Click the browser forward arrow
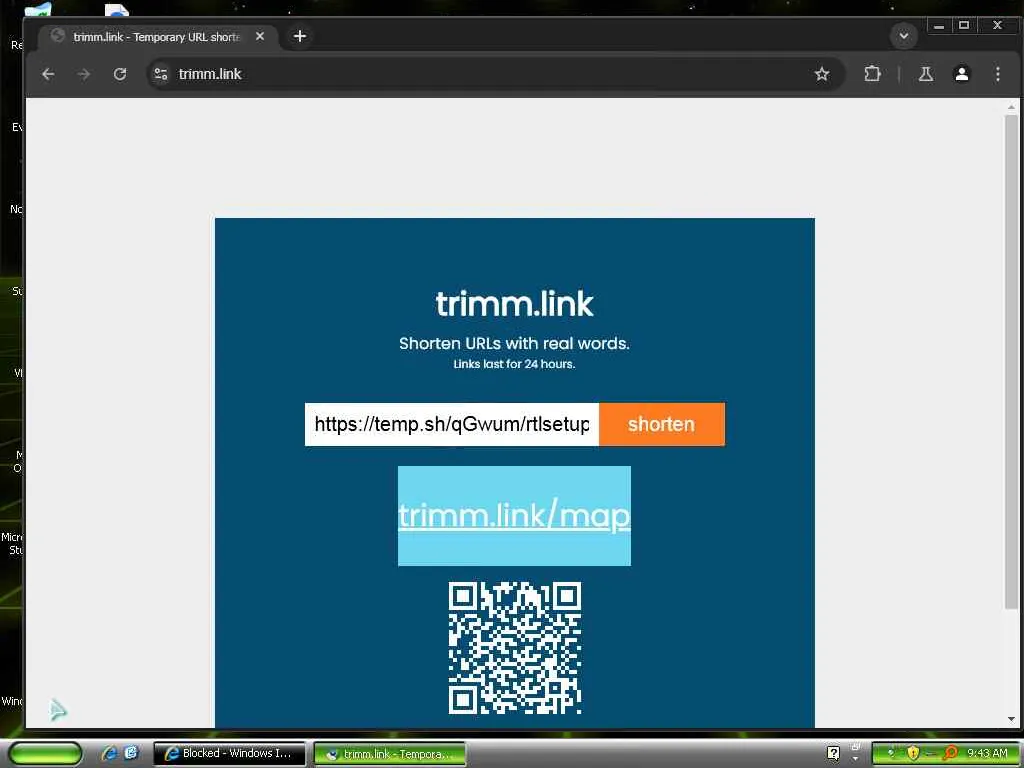 click(84, 74)
